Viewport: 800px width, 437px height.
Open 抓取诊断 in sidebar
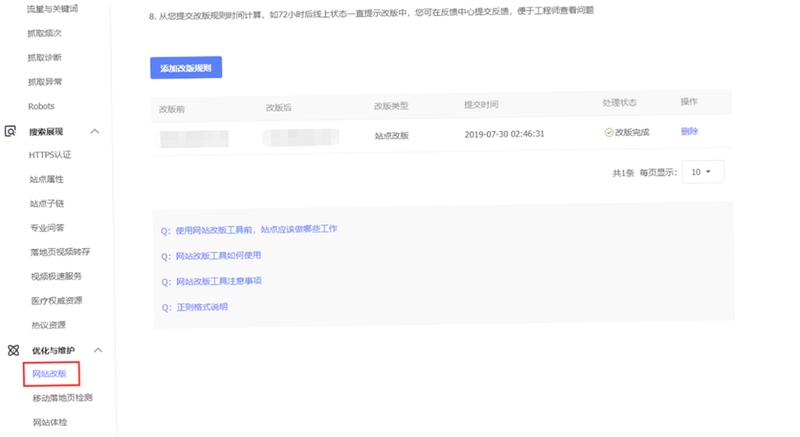pyautogui.click(x=44, y=58)
